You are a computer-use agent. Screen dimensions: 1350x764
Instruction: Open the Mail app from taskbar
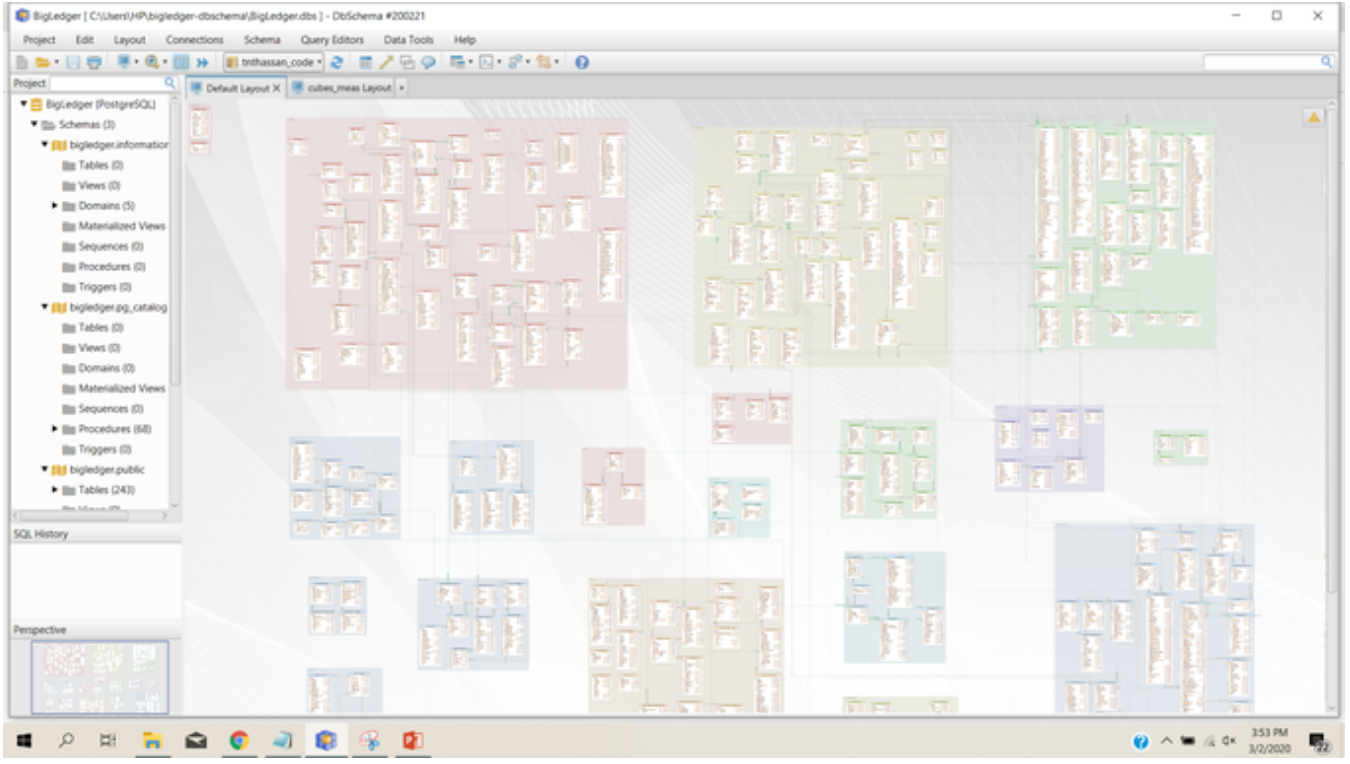(x=196, y=742)
